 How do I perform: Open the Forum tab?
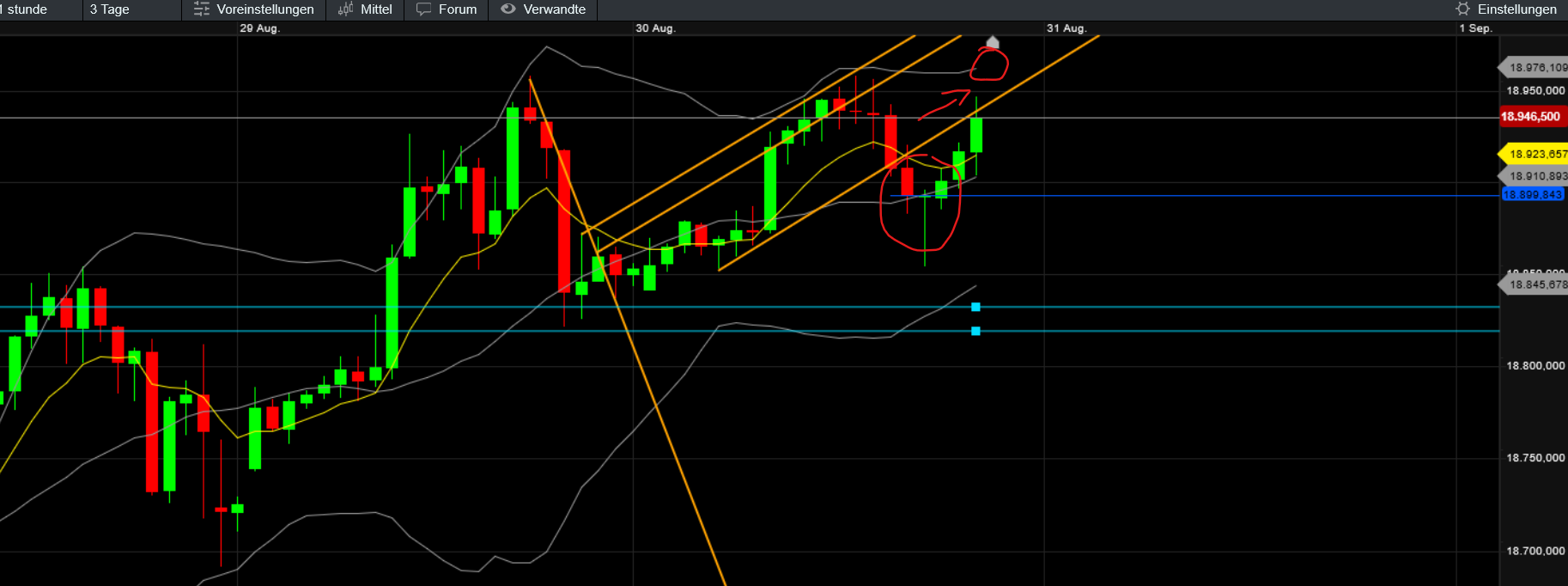(458, 9)
